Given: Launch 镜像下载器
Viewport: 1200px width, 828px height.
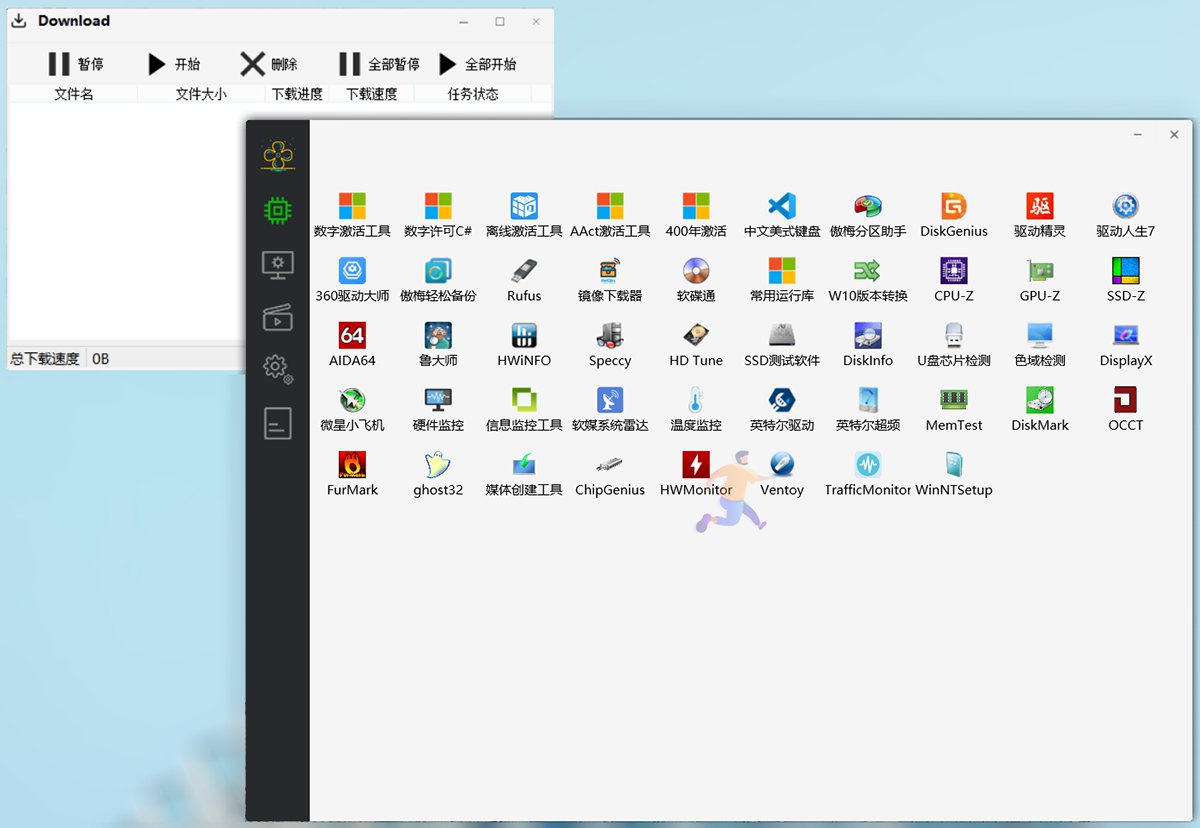Looking at the screenshot, I should point(610,280).
